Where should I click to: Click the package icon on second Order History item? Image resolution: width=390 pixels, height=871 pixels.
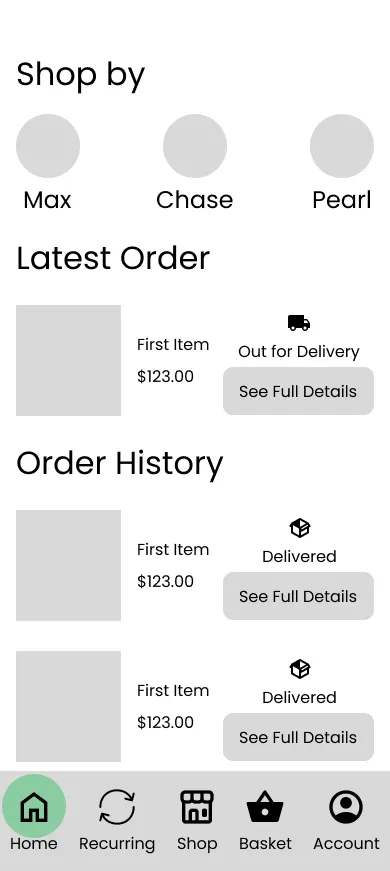click(299, 669)
